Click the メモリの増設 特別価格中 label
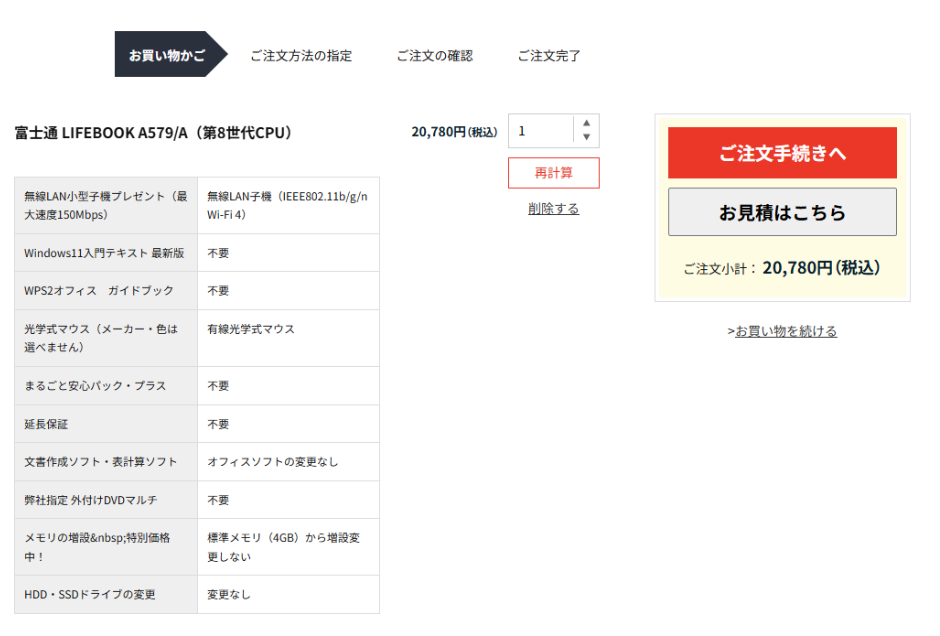This screenshot has height=636, width=940. tap(97, 547)
